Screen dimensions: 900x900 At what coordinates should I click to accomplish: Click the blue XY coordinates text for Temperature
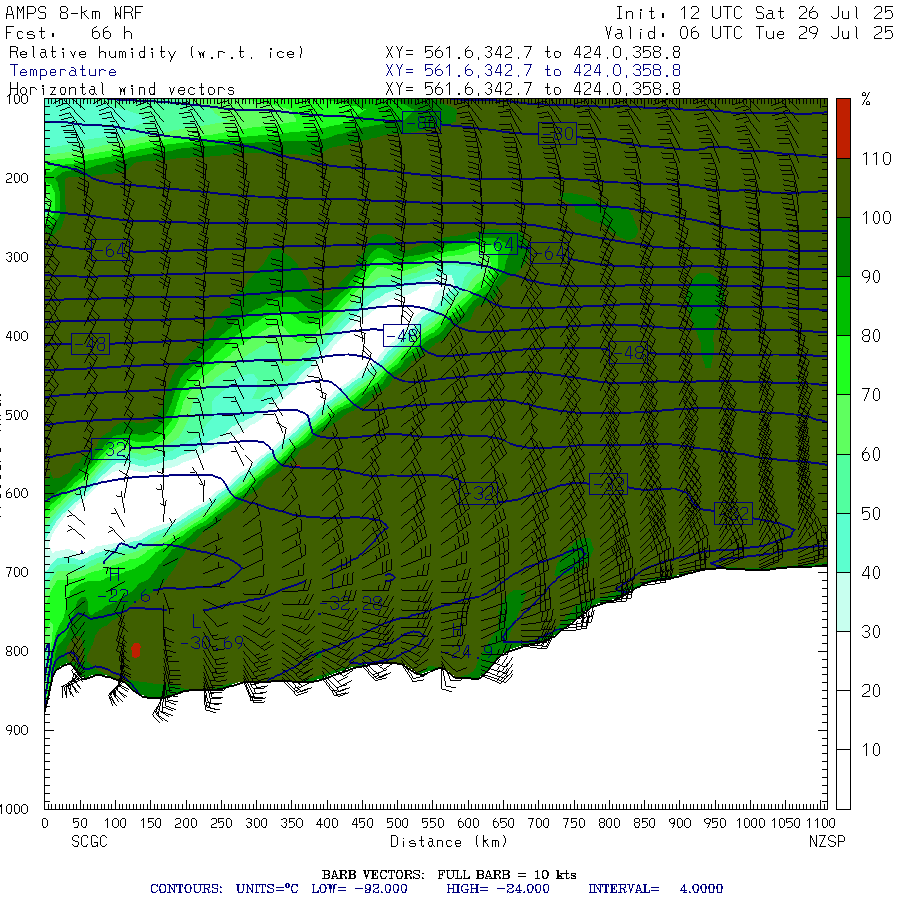pos(533,71)
